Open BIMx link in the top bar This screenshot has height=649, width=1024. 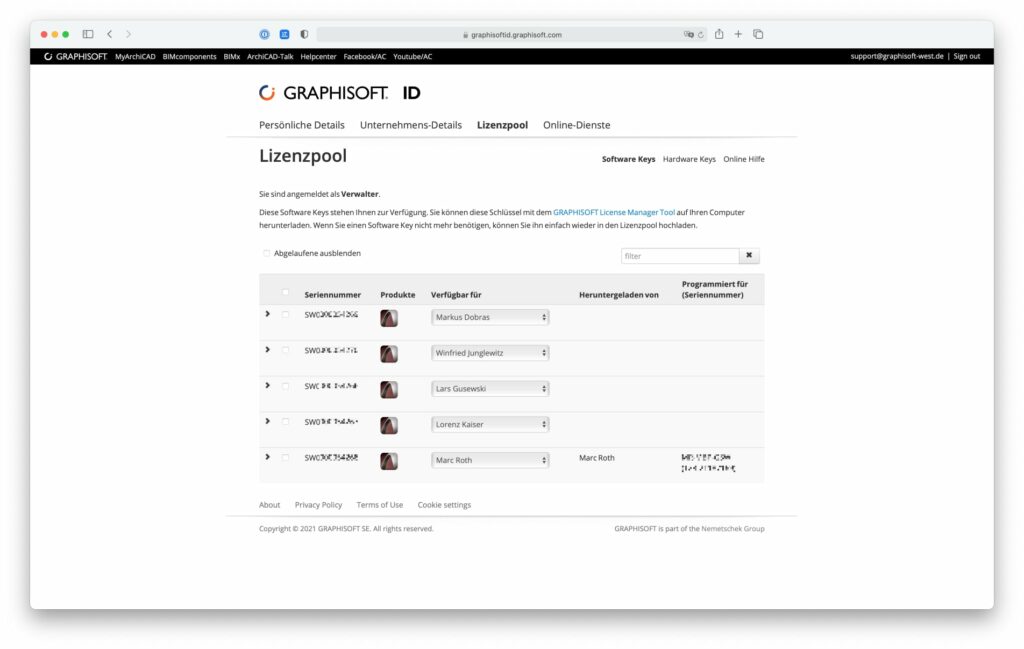[x=232, y=57]
